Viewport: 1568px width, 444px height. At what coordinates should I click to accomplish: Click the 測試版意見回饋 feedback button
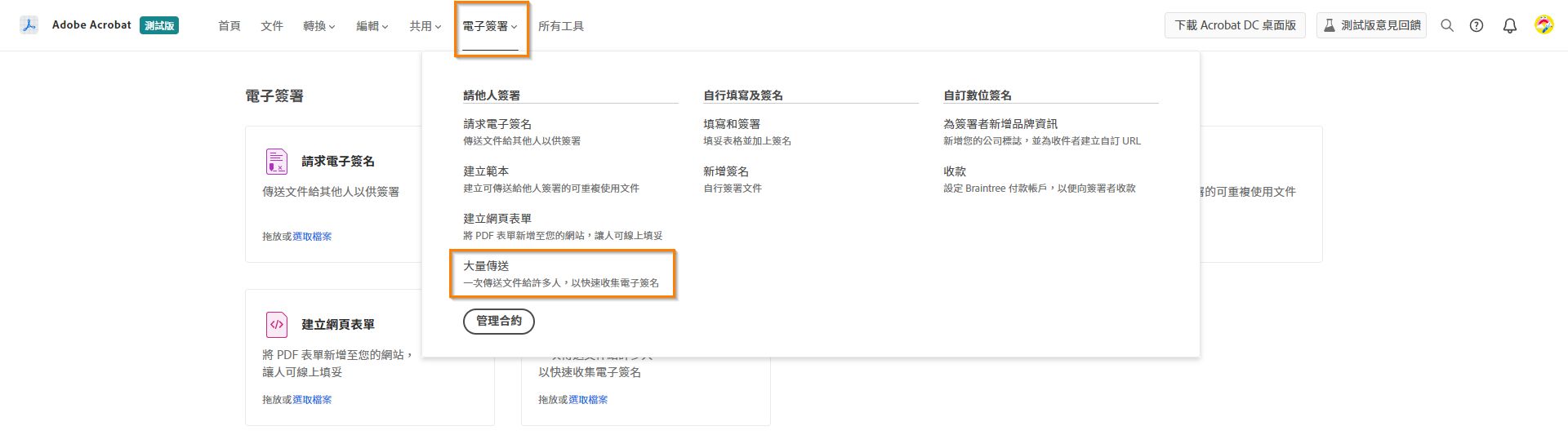point(1371,25)
